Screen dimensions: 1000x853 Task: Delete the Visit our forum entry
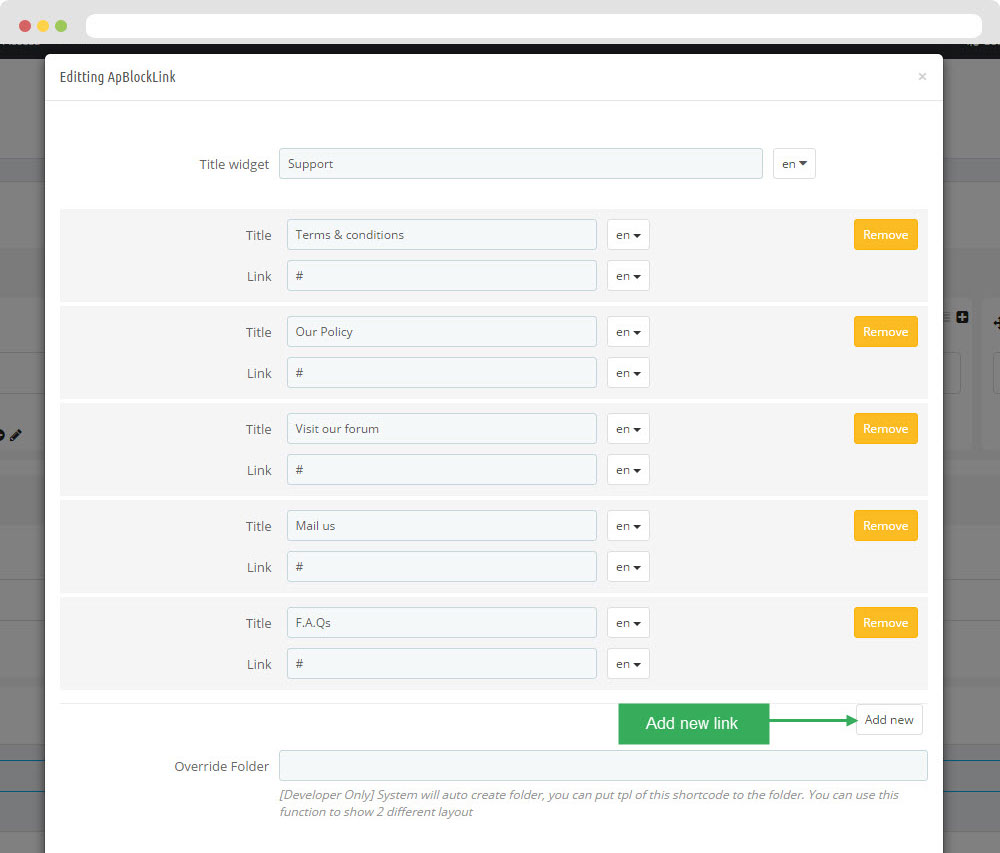click(885, 429)
